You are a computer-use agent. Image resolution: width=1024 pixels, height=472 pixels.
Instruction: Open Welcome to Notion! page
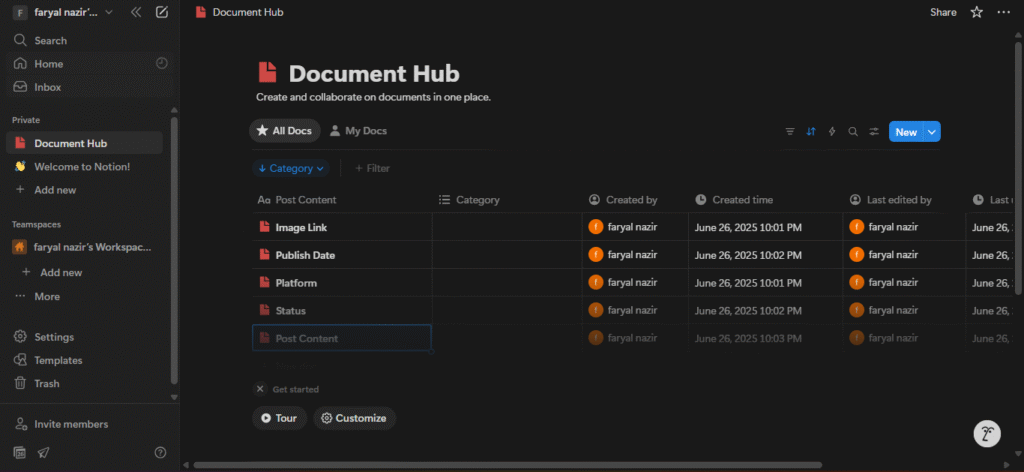[x=84, y=166]
